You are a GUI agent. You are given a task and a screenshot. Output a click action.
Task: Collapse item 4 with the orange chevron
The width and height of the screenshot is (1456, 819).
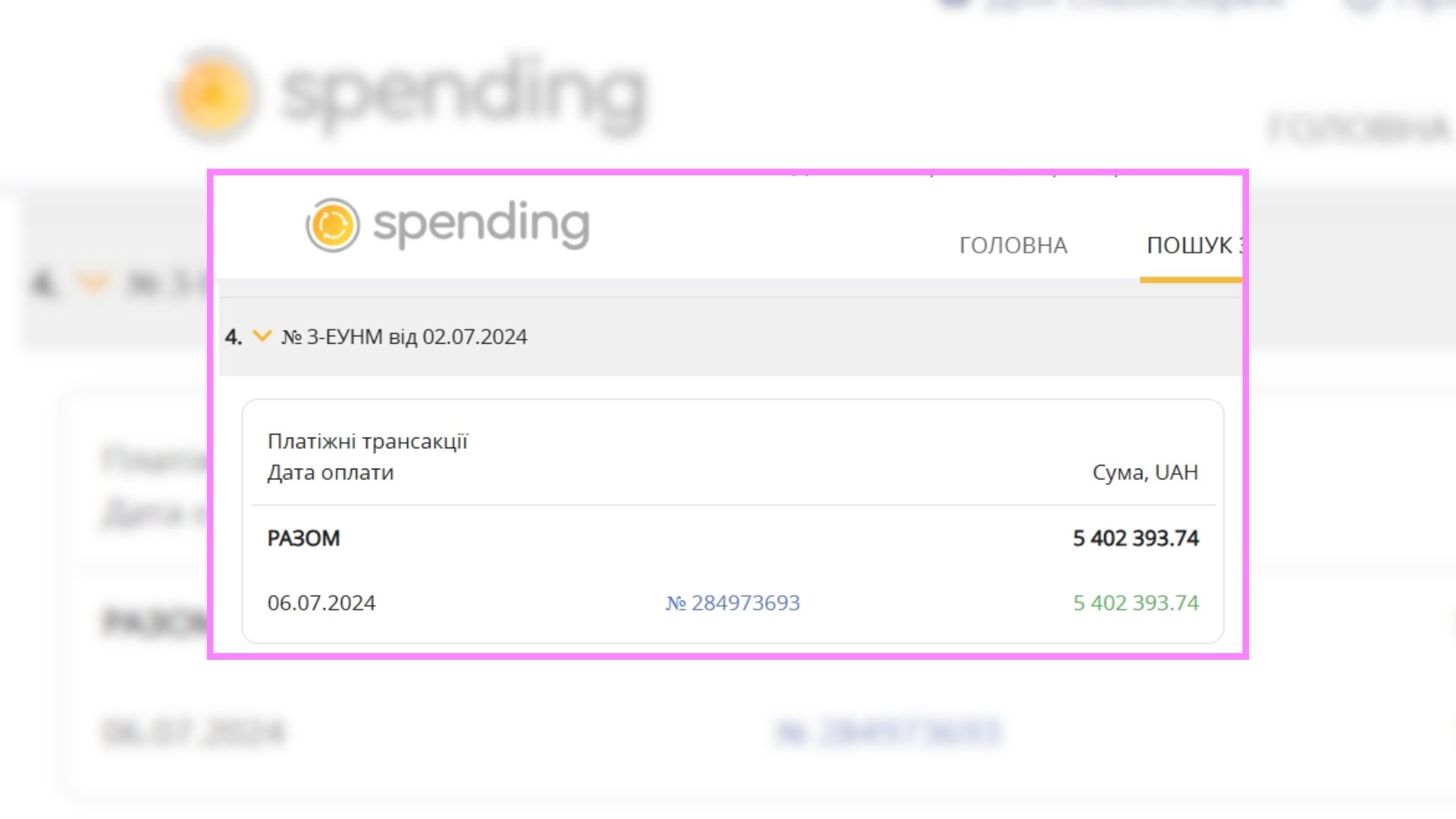[x=262, y=336]
